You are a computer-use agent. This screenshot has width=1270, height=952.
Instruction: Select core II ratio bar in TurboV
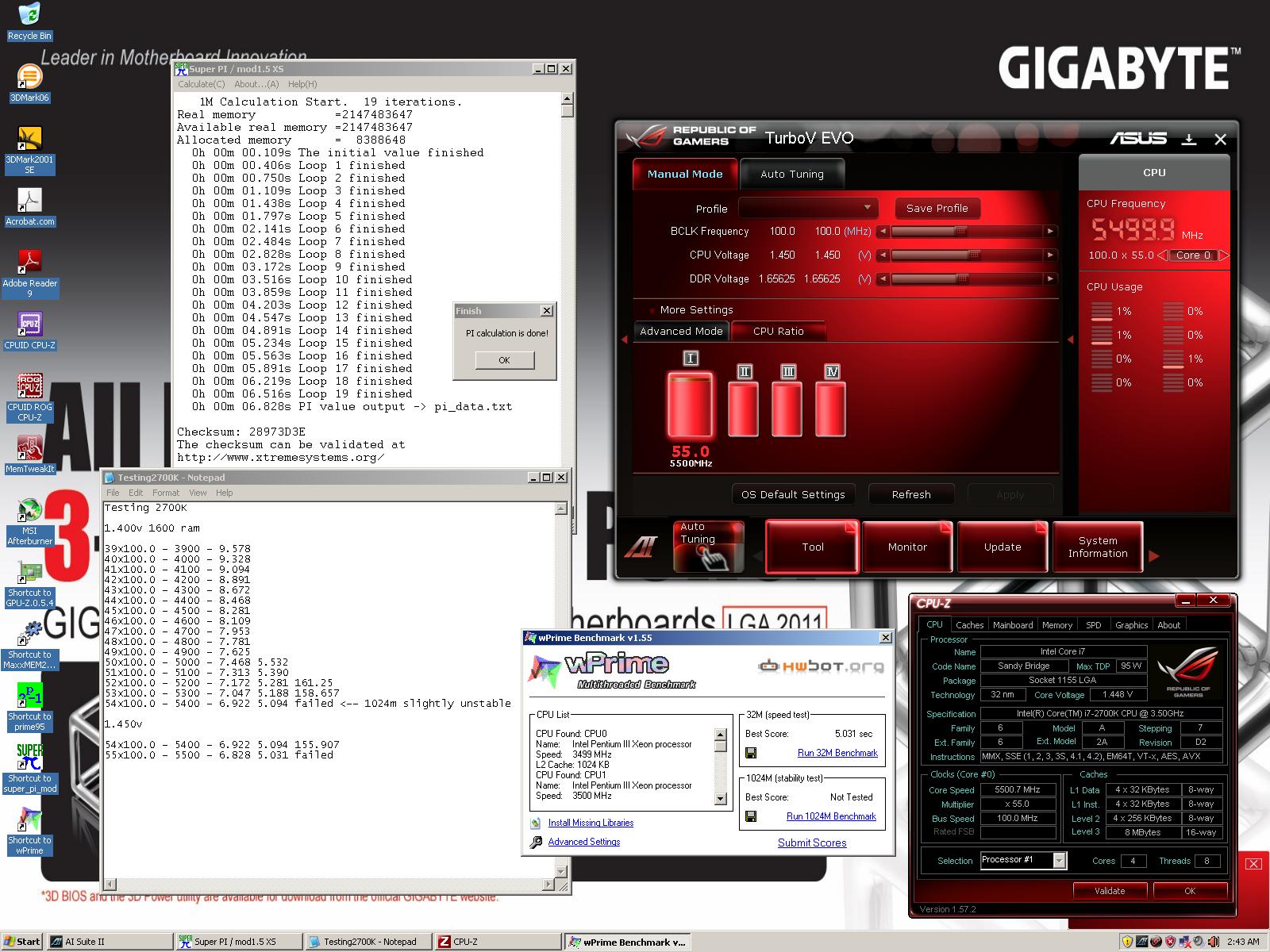(744, 409)
